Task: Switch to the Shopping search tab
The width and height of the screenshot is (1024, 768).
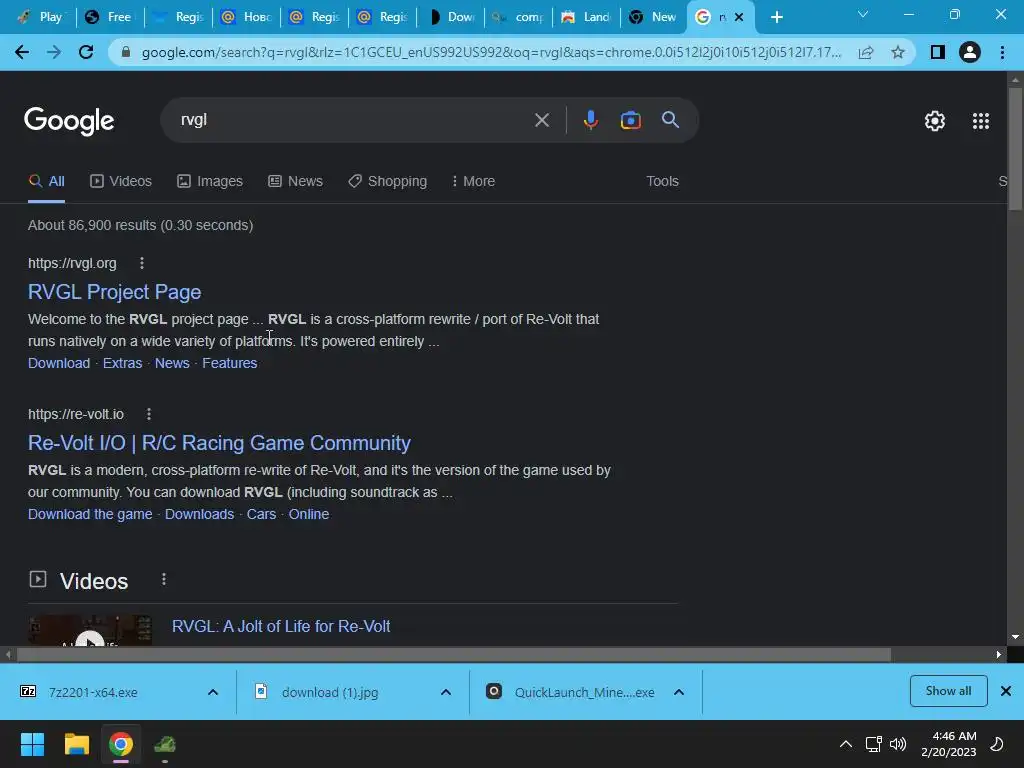Action: coord(387,181)
